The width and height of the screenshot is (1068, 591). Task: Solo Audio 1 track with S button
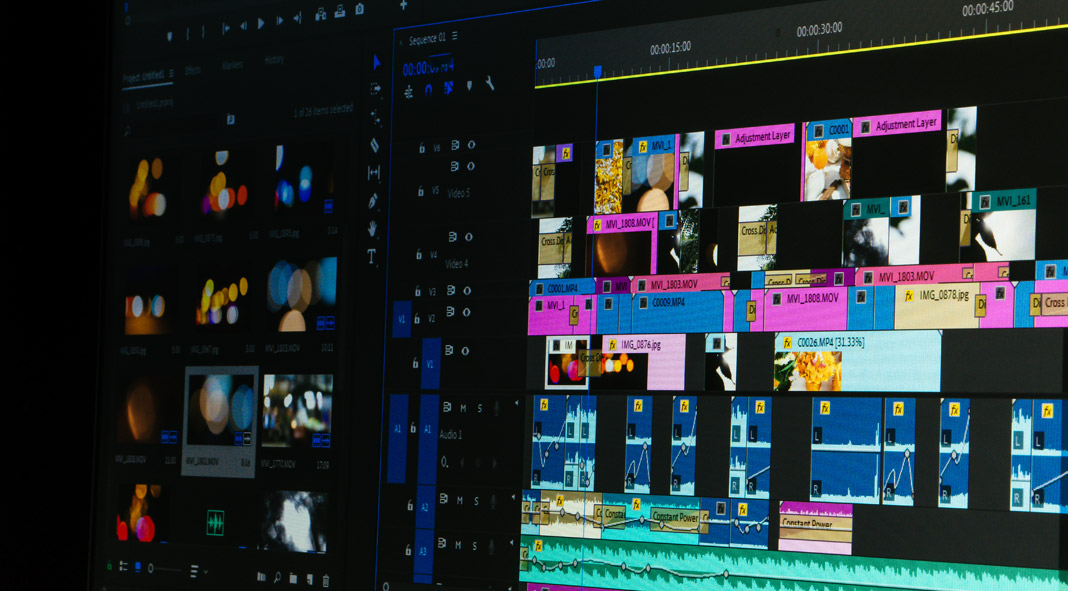click(480, 409)
